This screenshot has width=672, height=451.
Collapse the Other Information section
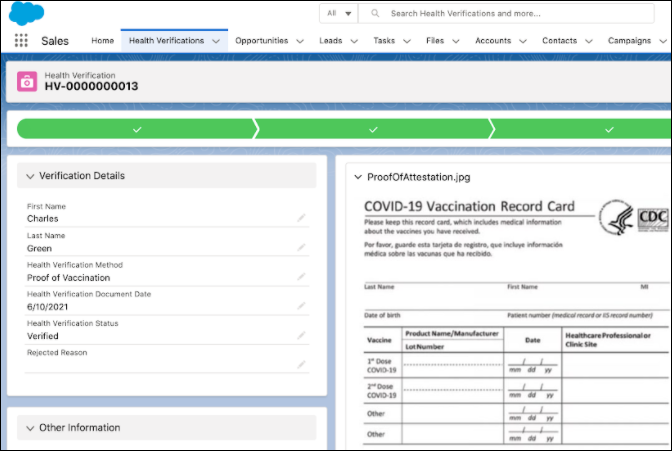click(x=30, y=428)
